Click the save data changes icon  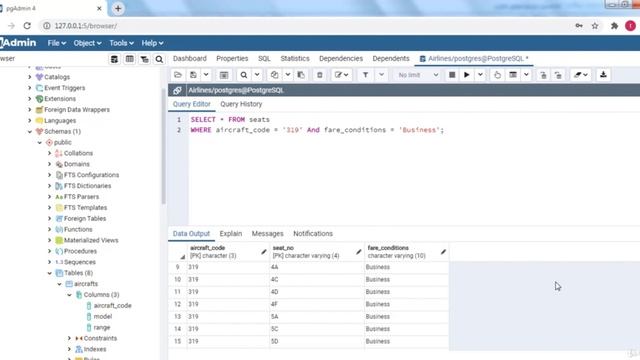tap(224, 75)
